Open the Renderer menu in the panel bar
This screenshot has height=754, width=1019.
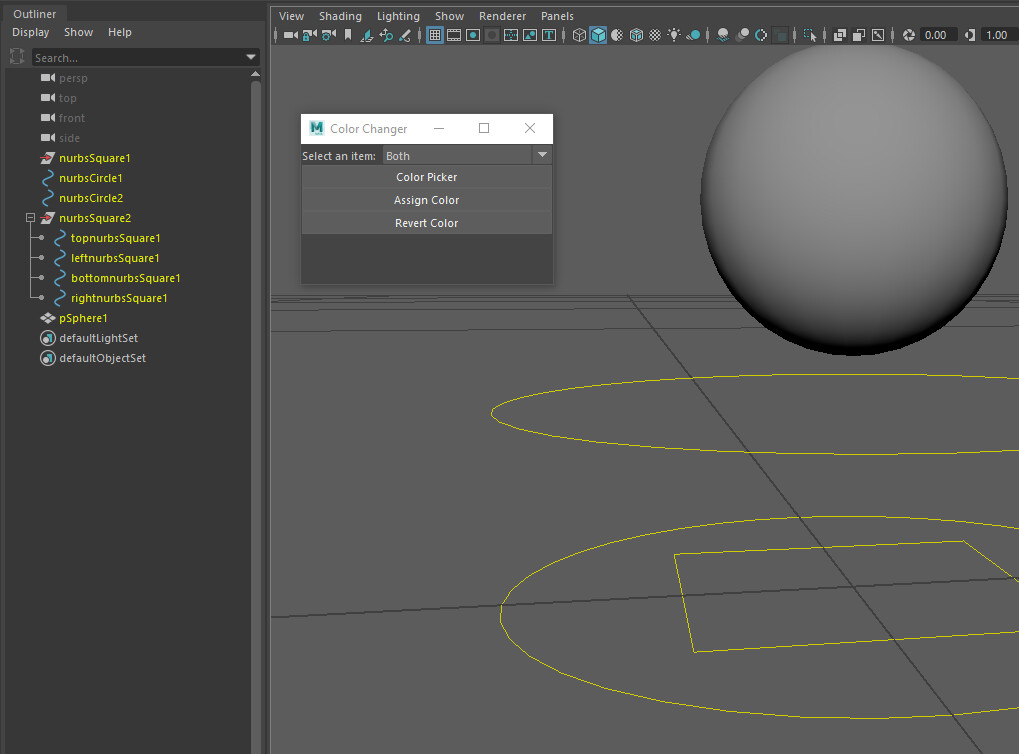(x=502, y=15)
